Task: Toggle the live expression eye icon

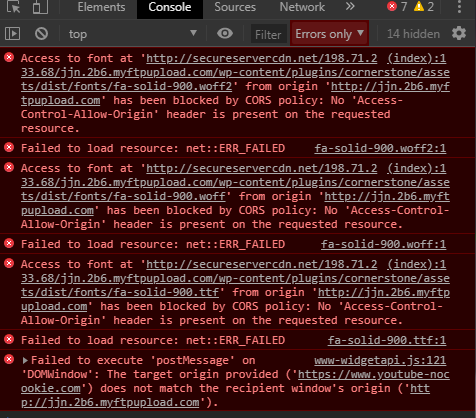Action: point(225,33)
